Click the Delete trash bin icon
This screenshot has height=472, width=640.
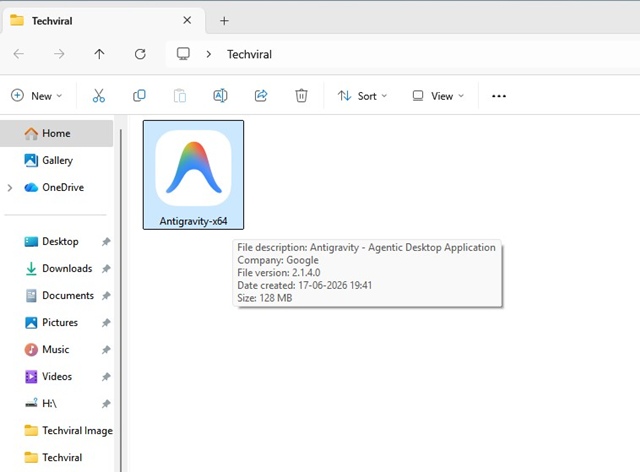[301, 96]
